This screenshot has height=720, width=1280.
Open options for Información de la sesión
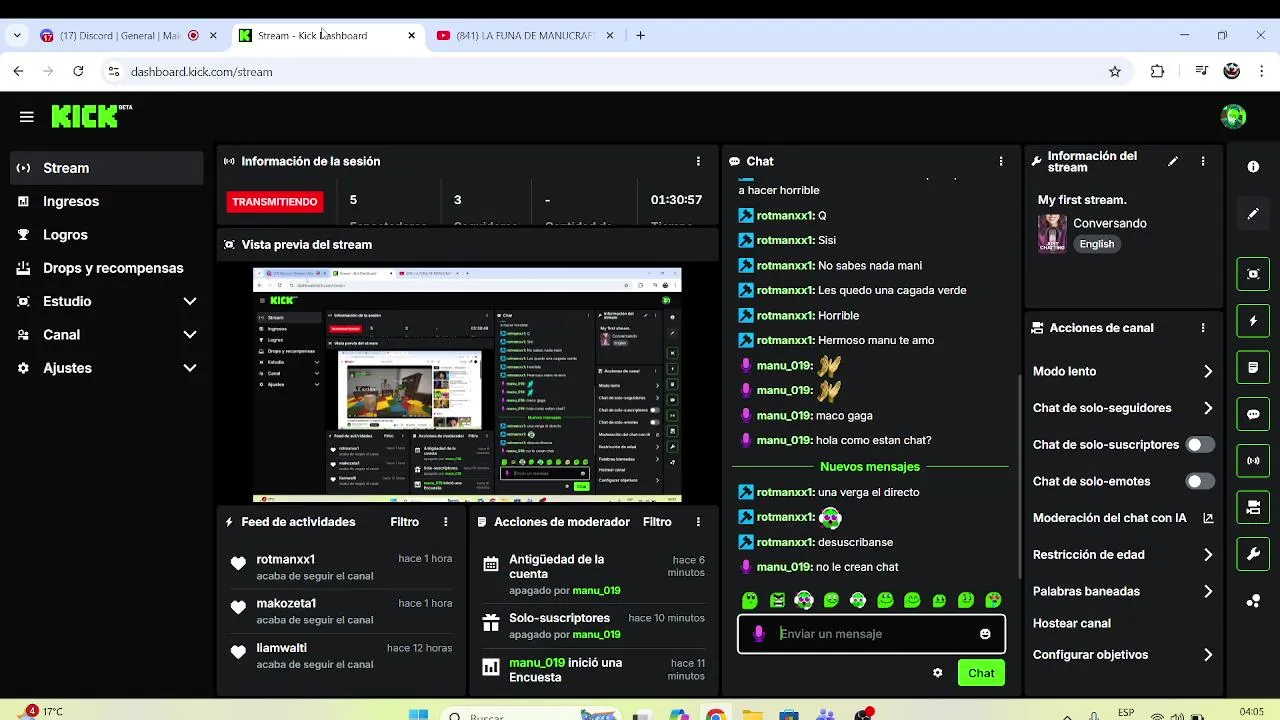698,161
